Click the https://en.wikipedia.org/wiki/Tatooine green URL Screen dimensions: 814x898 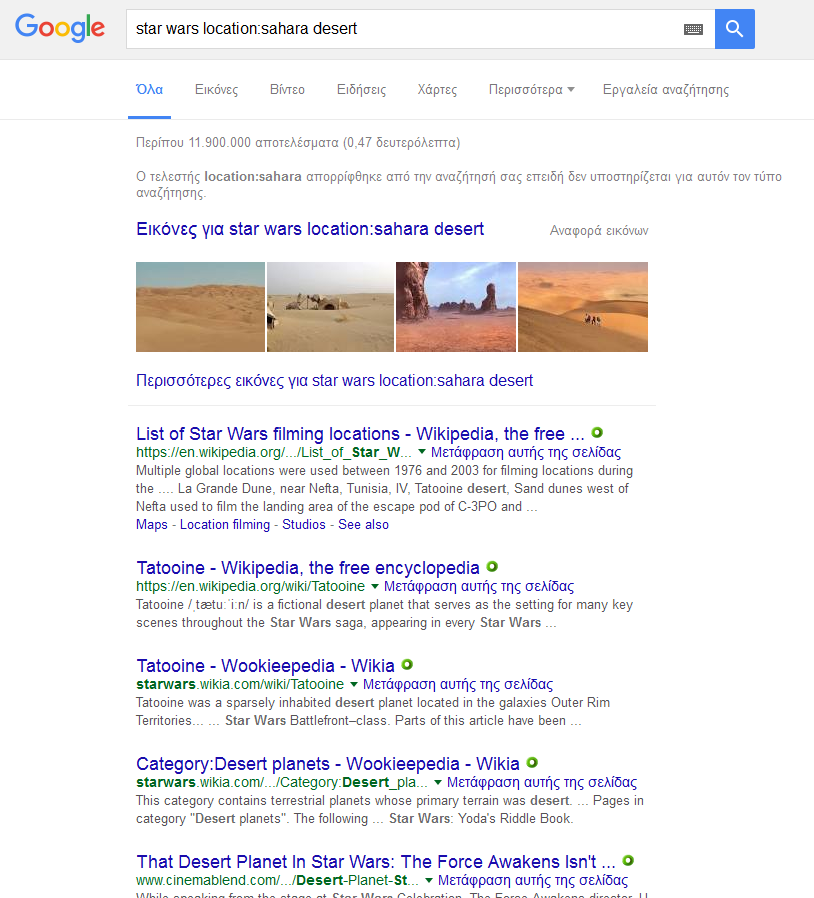tap(250, 586)
